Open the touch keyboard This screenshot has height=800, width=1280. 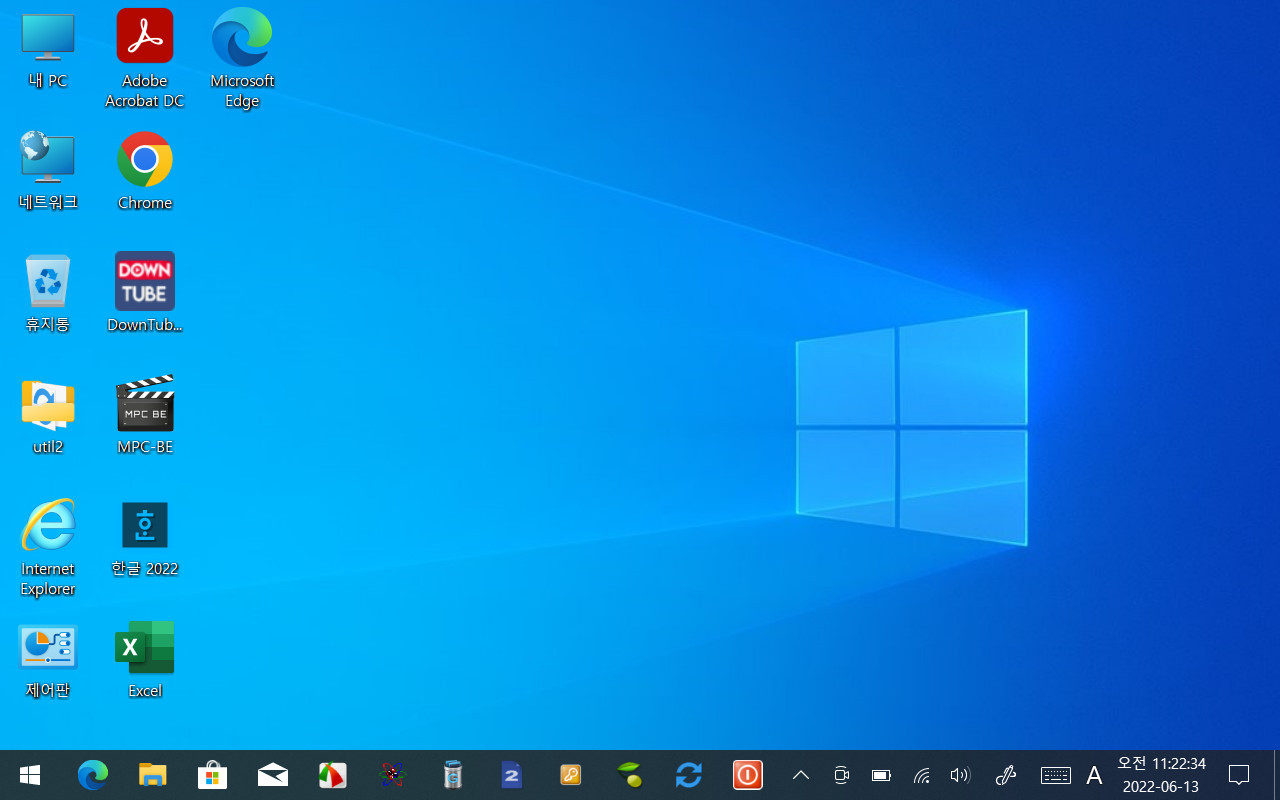pos(1056,775)
